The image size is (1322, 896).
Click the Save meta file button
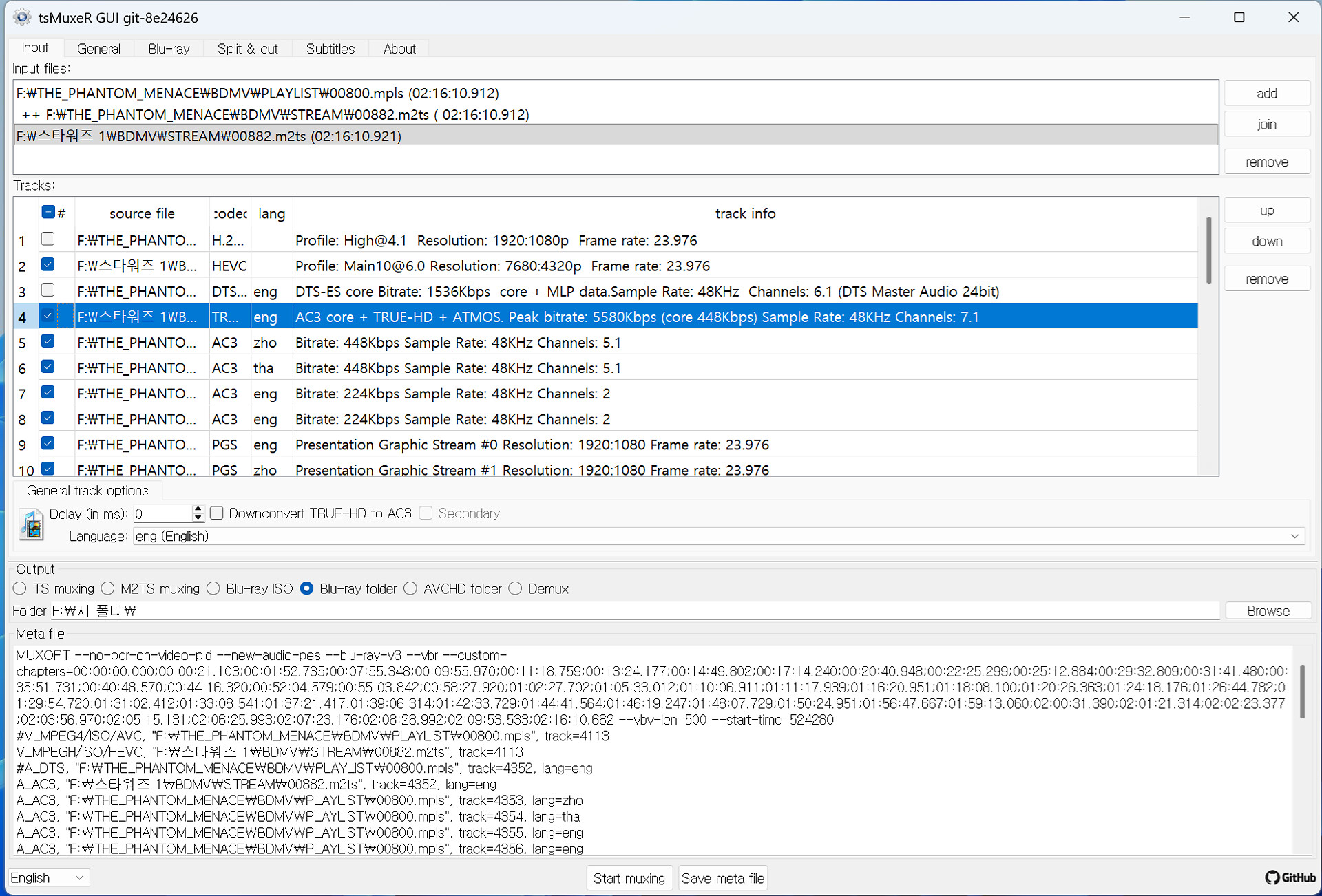coord(722,878)
